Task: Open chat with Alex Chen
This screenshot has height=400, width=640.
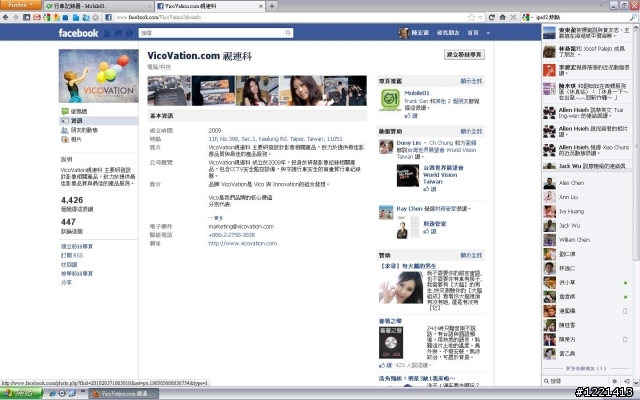Action: coord(587,183)
